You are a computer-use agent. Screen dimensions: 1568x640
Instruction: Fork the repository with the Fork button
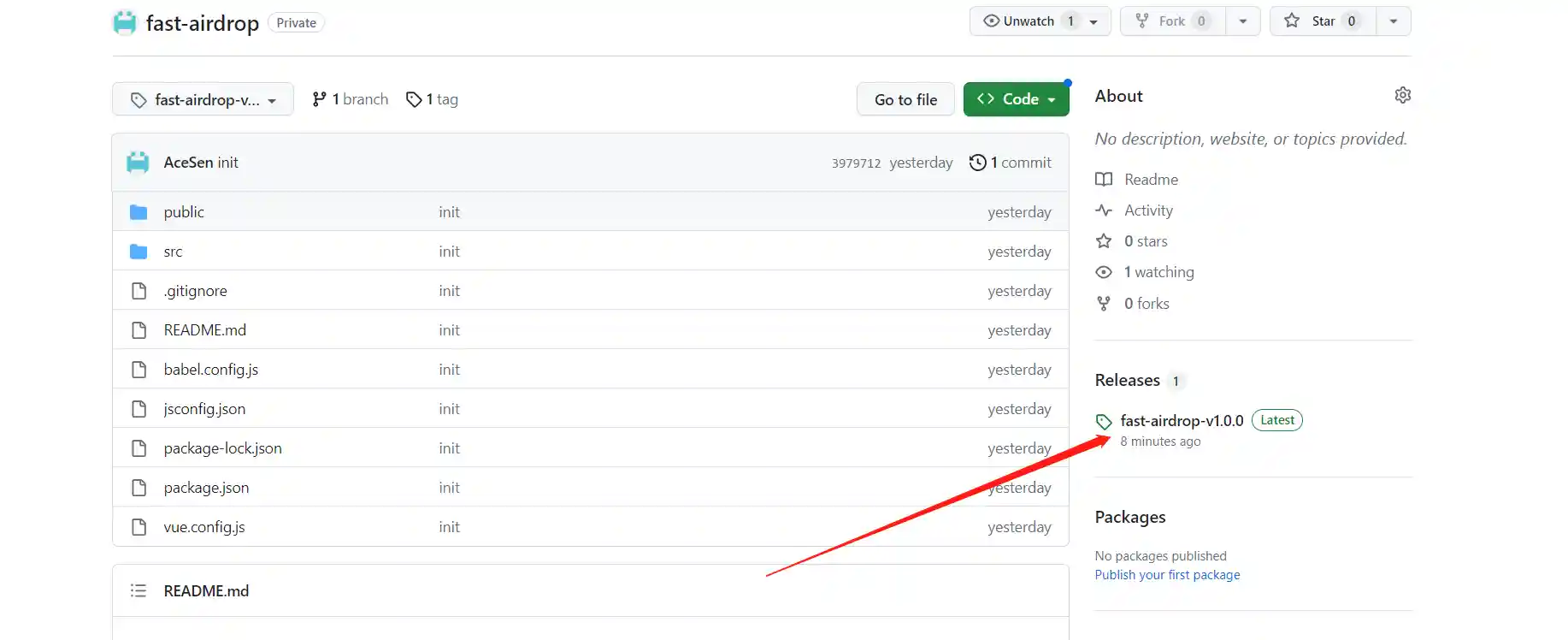pos(1172,21)
